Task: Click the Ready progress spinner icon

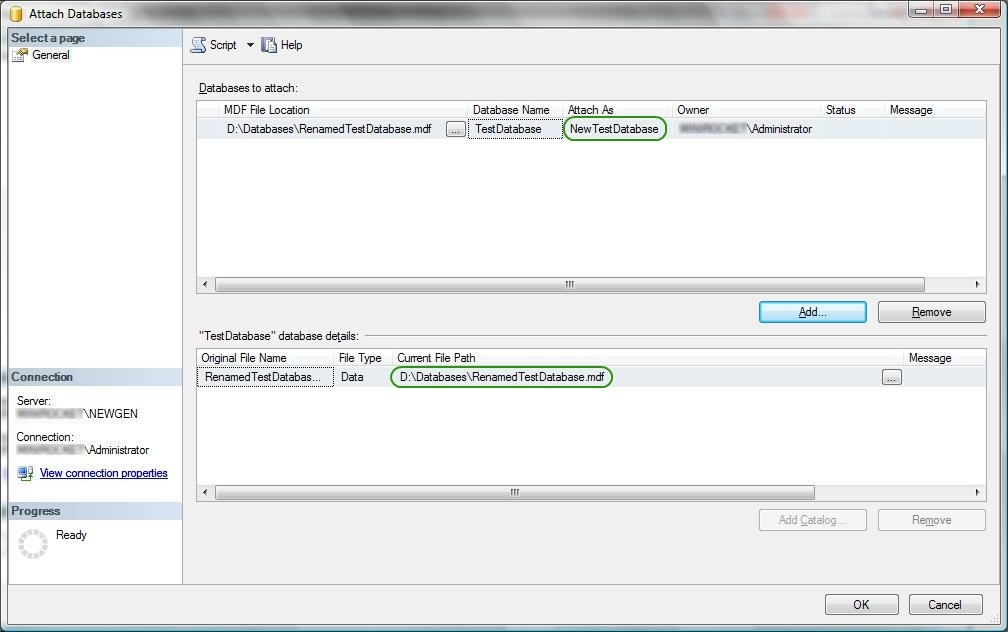Action: point(33,544)
